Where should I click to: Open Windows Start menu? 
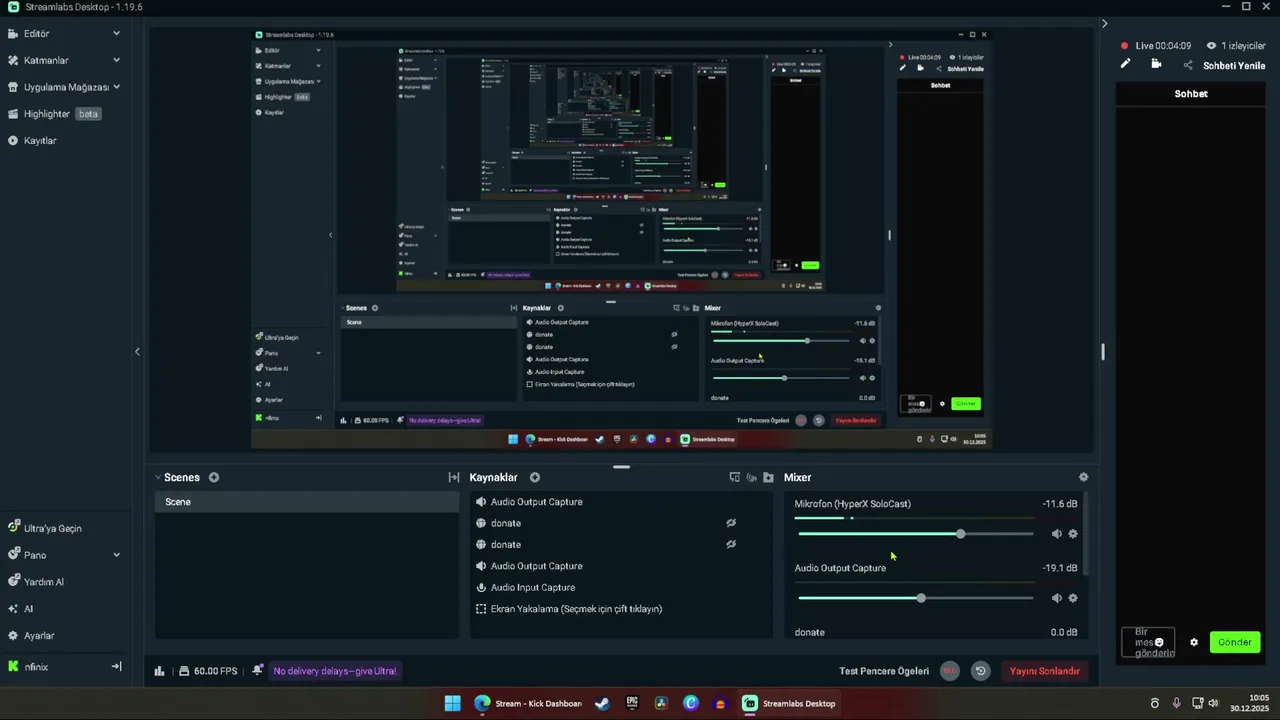(x=452, y=703)
